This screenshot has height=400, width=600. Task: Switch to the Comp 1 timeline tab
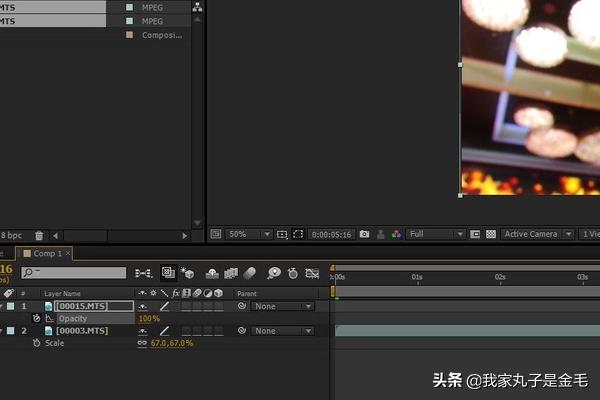(43, 253)
